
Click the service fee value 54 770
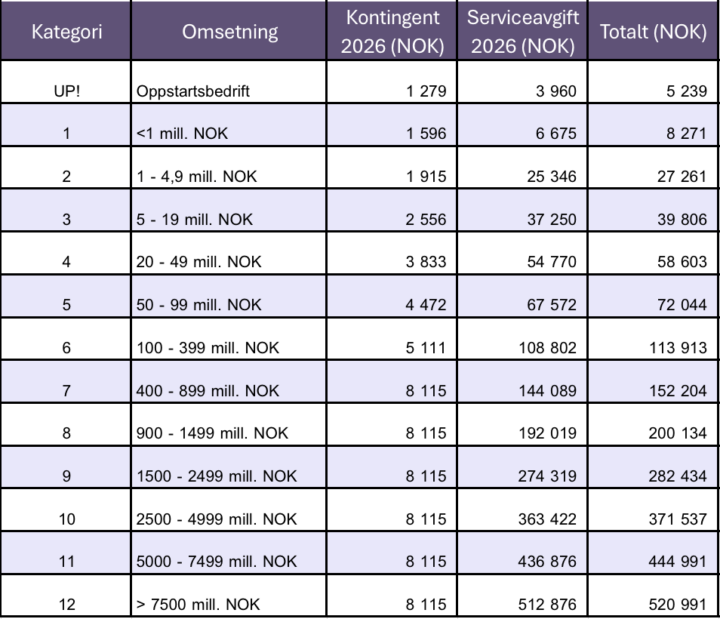click(550, 262)
